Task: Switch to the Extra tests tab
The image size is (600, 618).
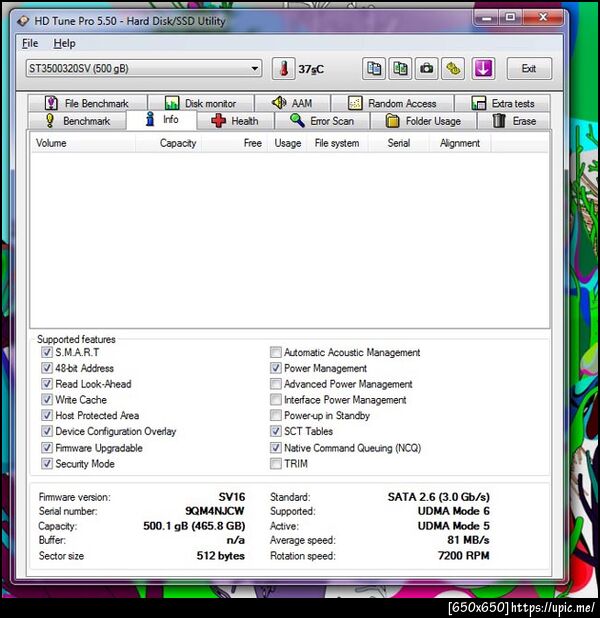Action: click(503, 103)
